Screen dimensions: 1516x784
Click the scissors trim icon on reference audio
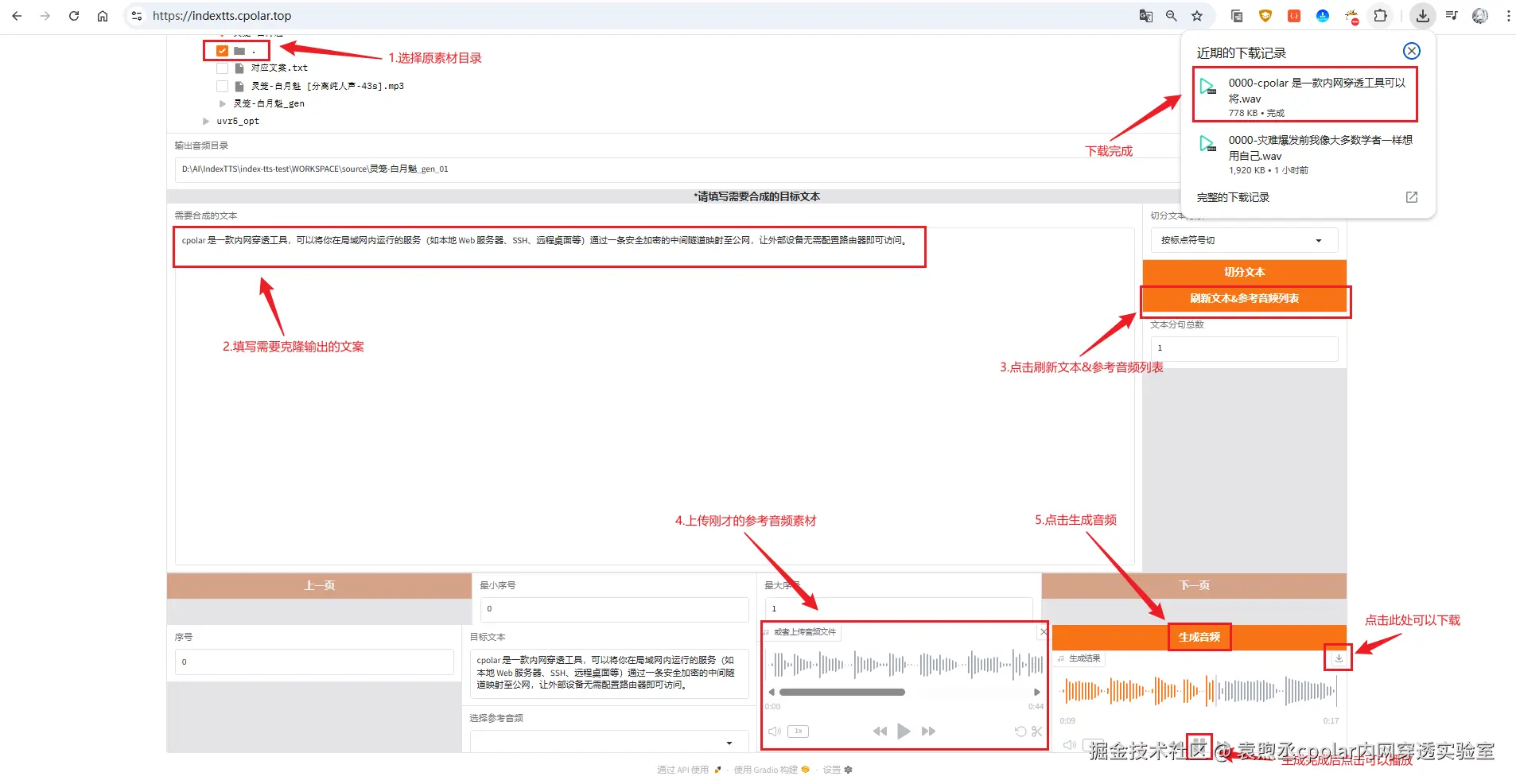point(1036,732)
